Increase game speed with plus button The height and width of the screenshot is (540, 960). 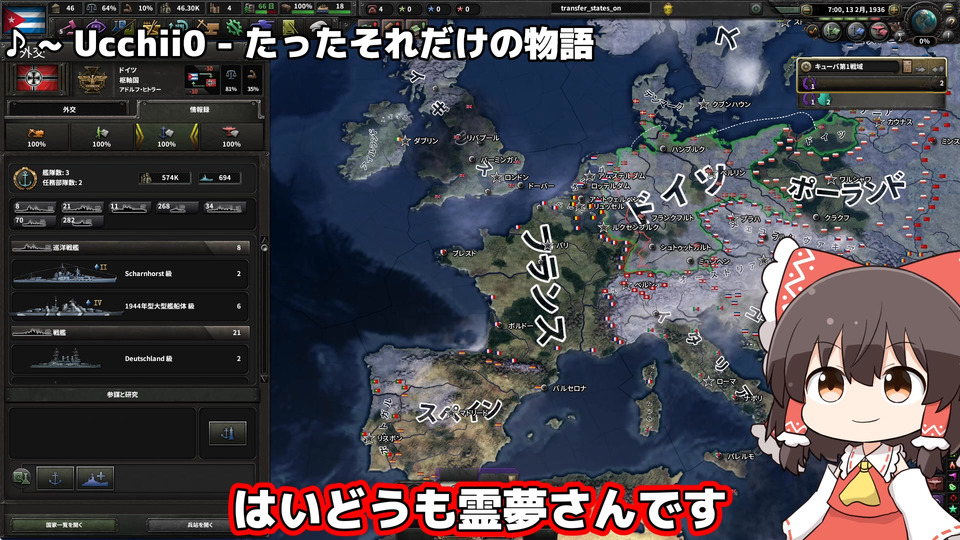pos(894,10)
